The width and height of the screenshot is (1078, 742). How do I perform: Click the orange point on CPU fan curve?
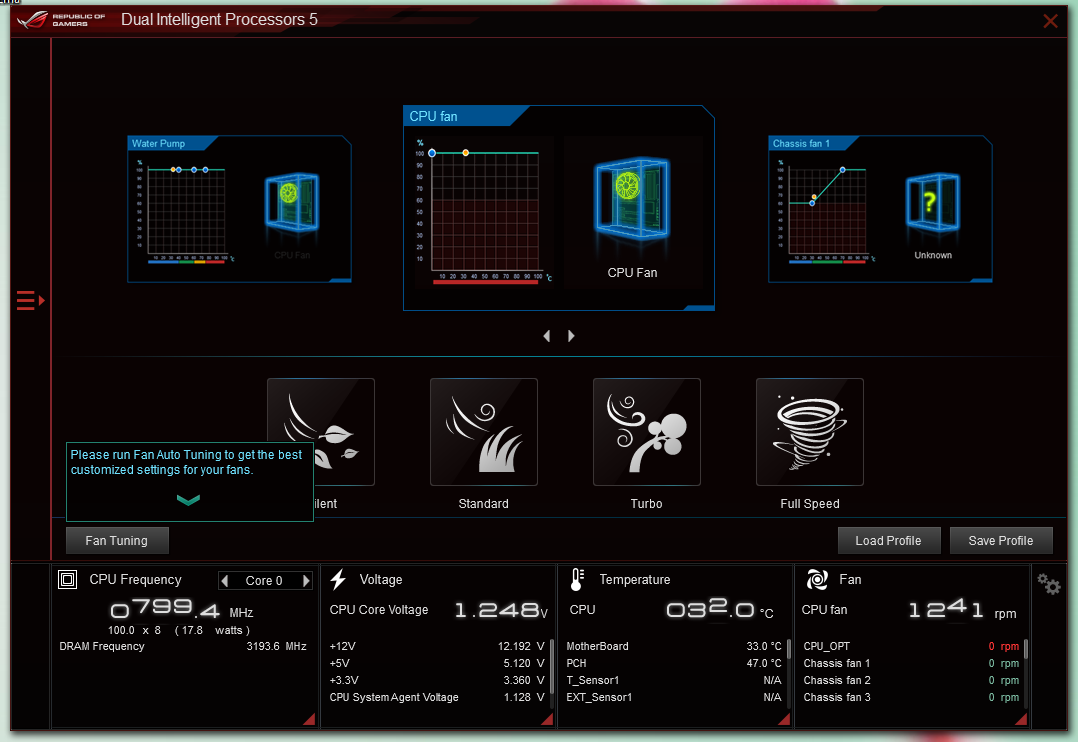(465, 153)
